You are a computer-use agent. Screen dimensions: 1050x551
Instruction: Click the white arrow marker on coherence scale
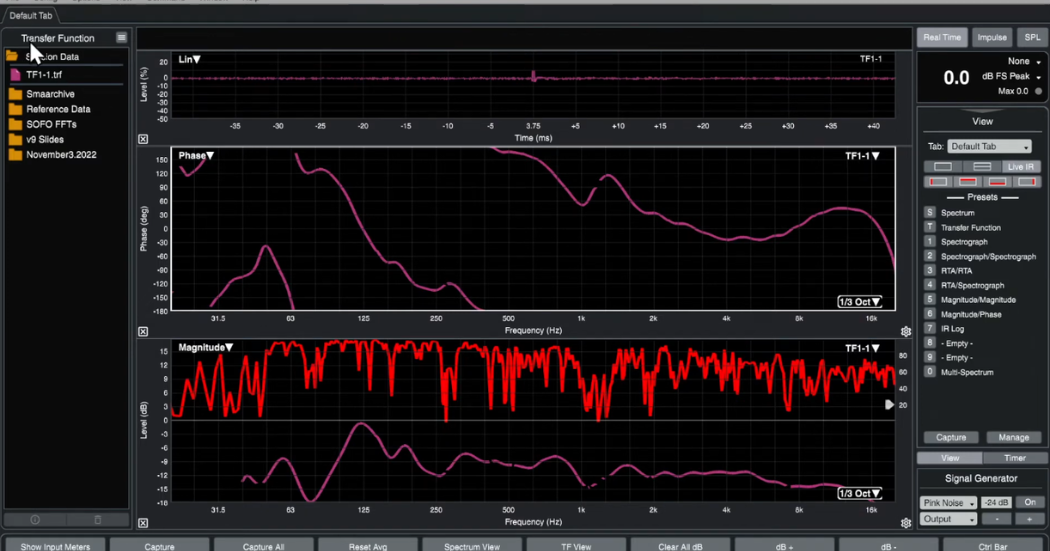(x=889, y=404)
